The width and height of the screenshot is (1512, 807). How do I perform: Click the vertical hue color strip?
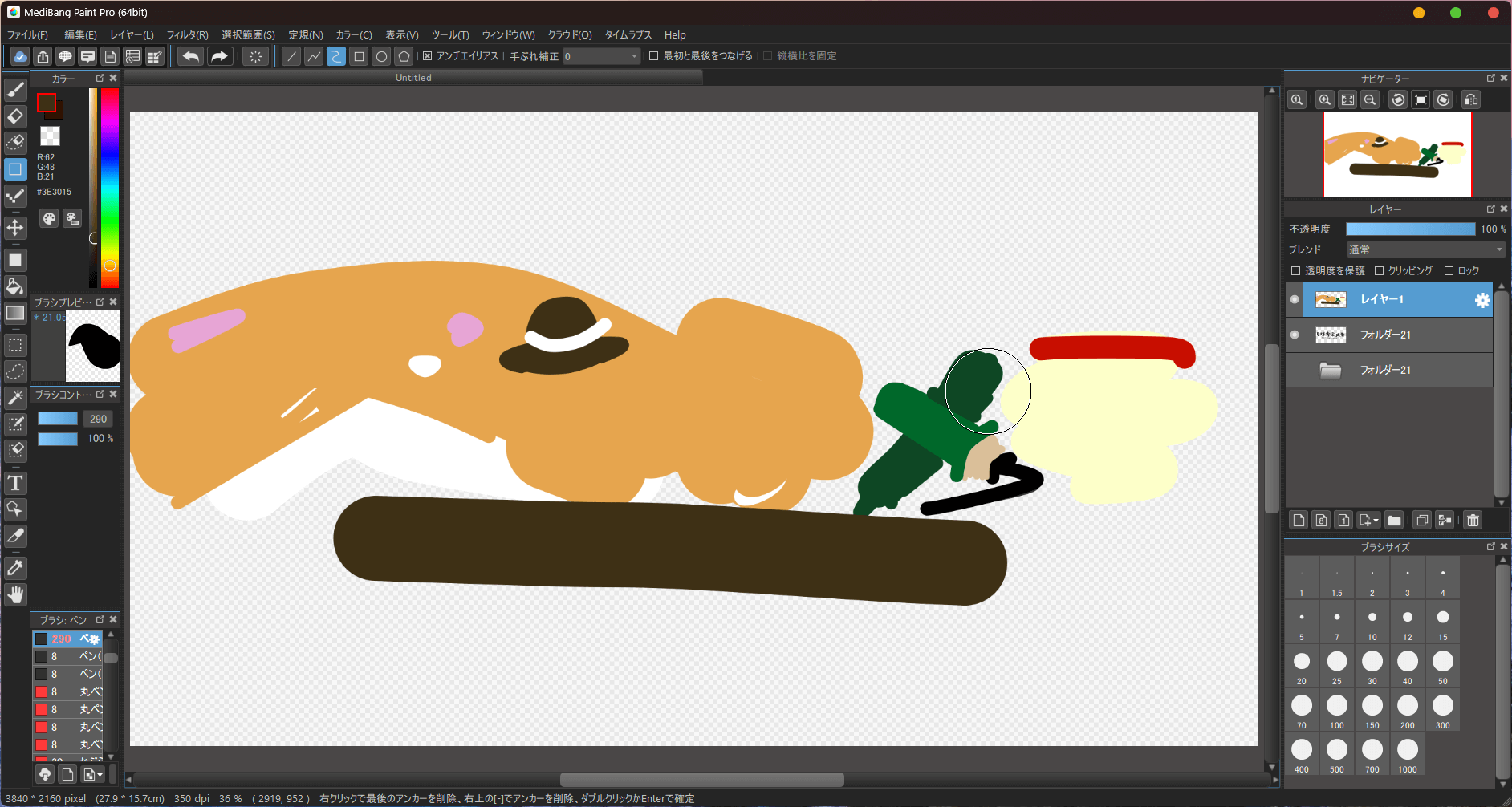coord(110,185)
